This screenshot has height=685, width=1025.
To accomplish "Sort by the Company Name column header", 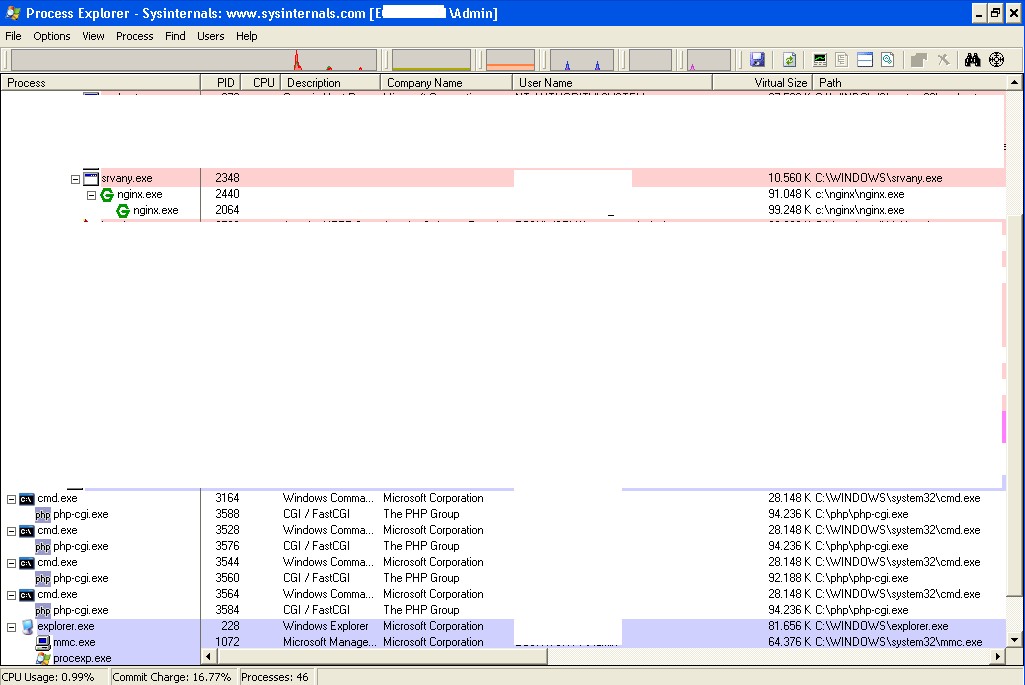I will click(446, 83).
